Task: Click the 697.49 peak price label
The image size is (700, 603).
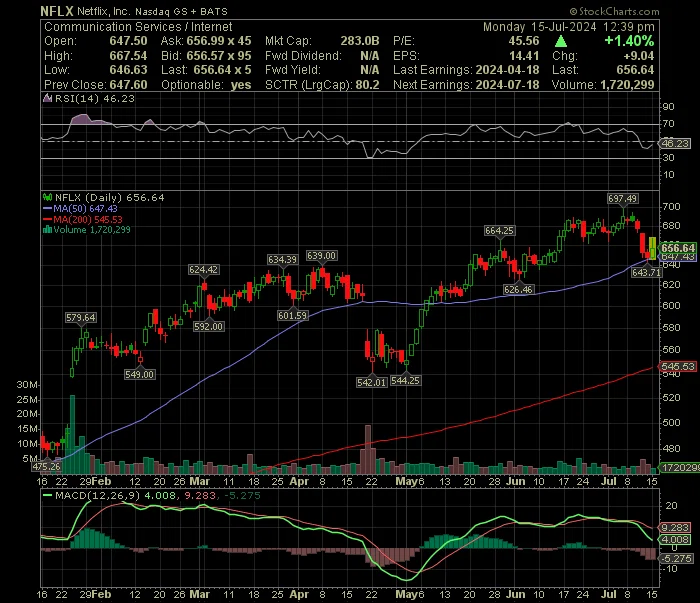Action: pyautogui.click(x=622, y=199)
